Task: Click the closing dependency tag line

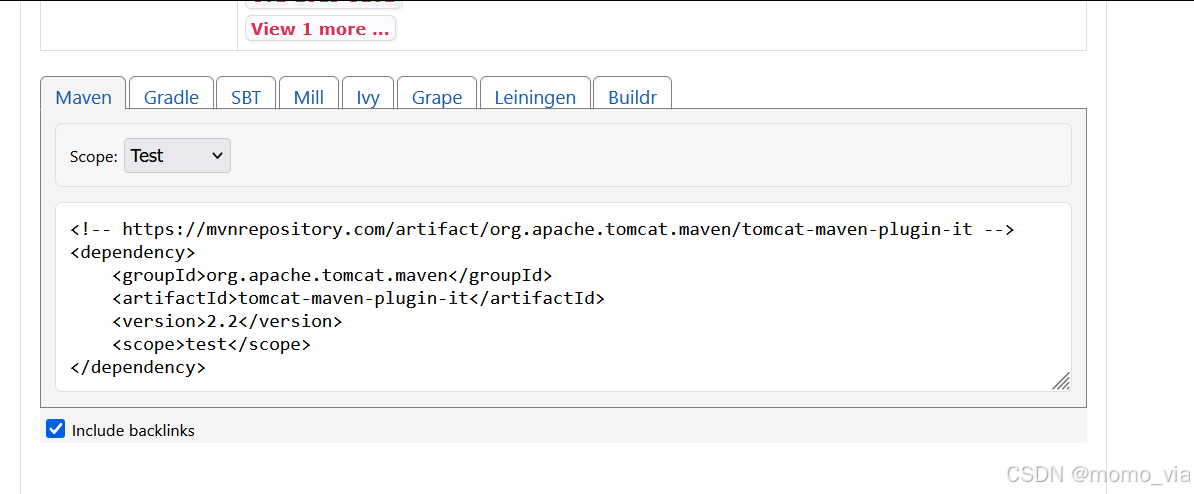Action: click(x=138, y=367)
